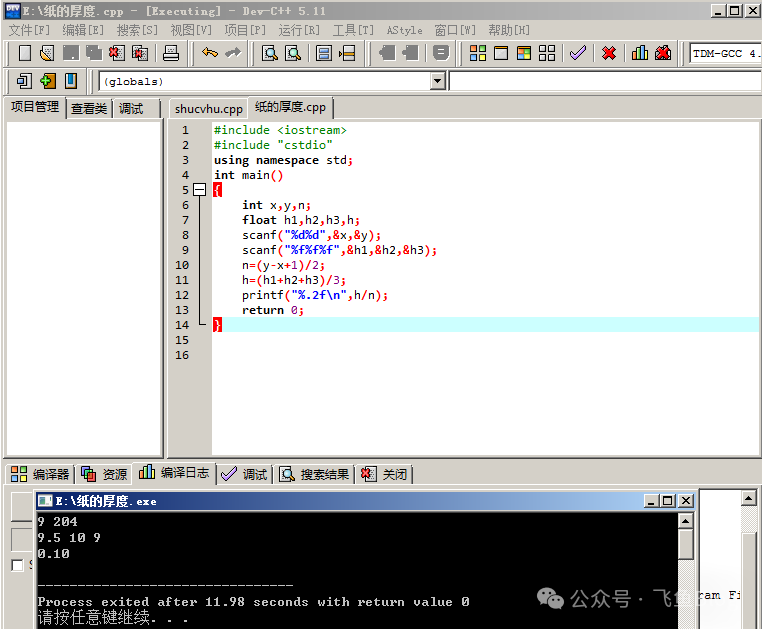The height and width of the screenshot is (629, 762).
Task: Select the 纸的厚度.cpp editor tab
Action: coord(290,107)
